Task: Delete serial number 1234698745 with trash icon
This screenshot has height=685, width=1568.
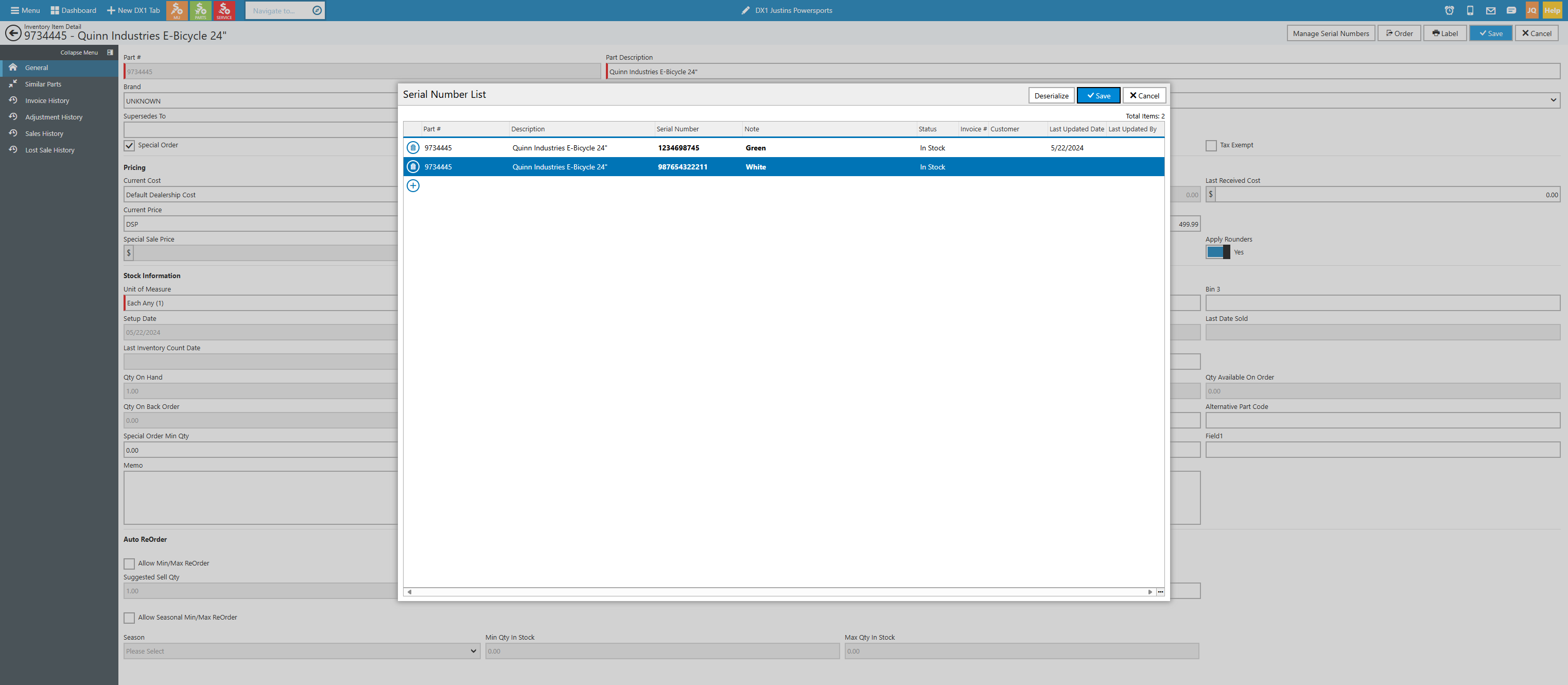Action: coord(413,147)
